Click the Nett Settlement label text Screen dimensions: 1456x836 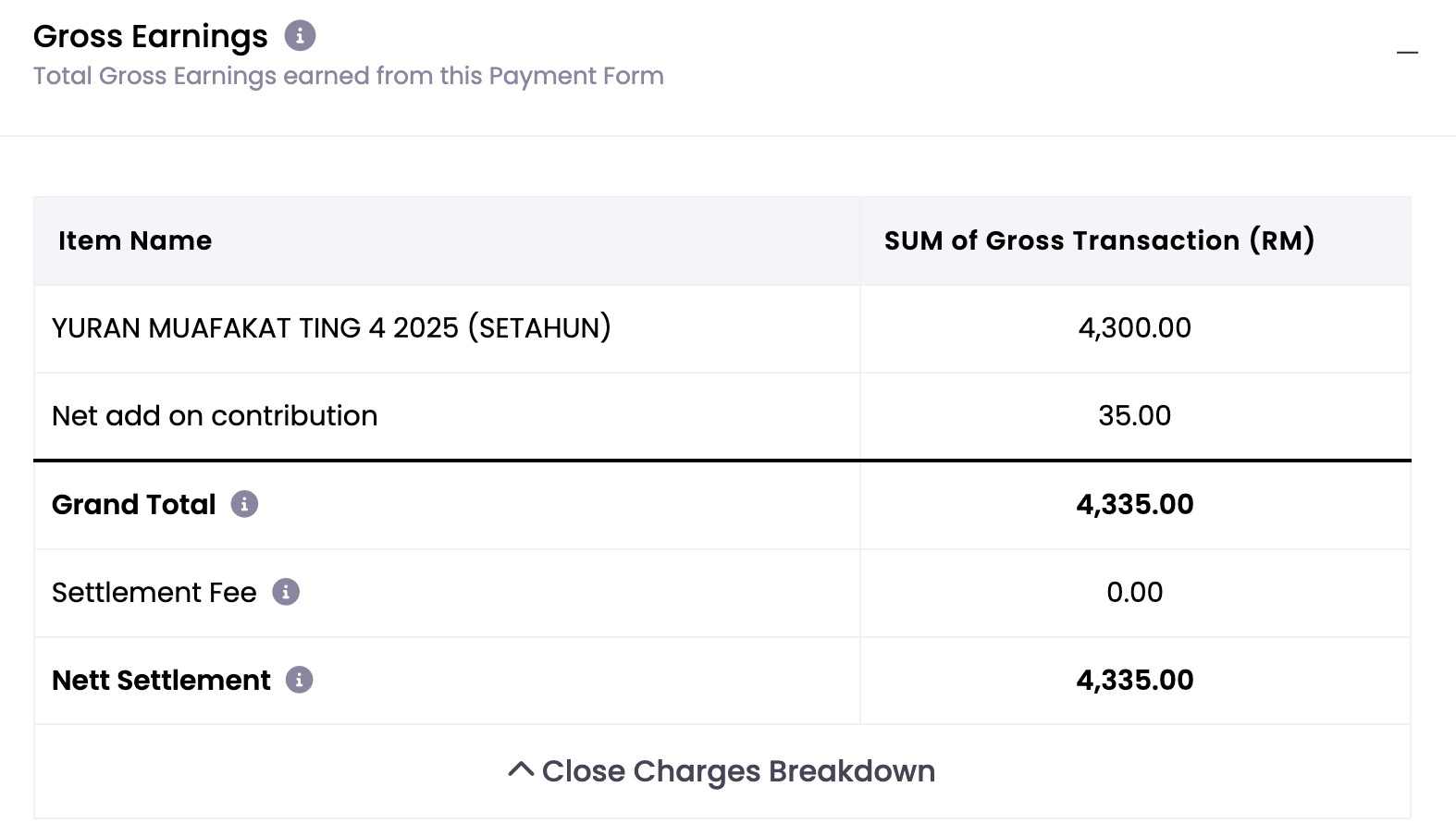click(161, 680)
